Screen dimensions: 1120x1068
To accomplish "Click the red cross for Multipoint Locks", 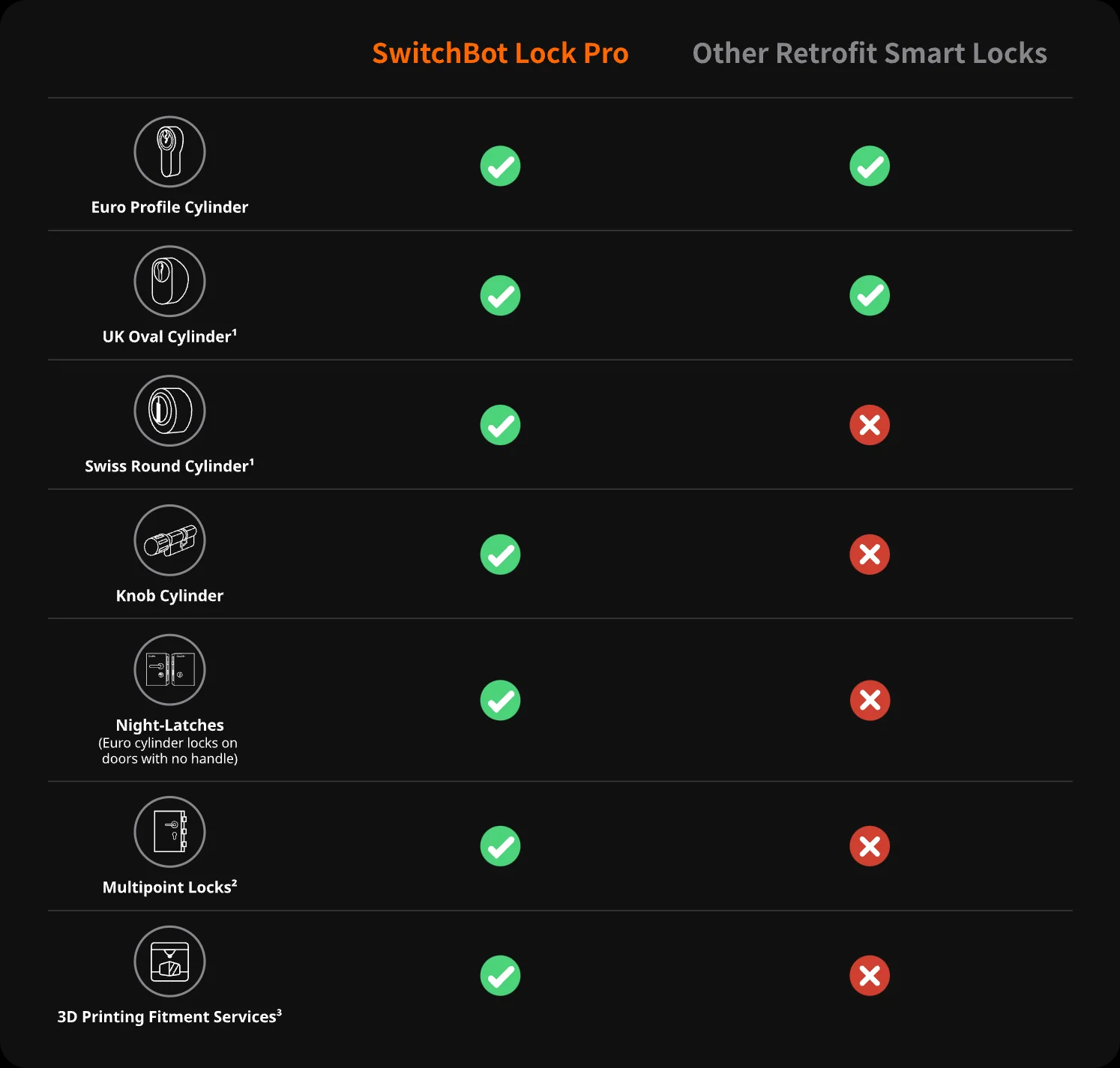I will [870, 846].
